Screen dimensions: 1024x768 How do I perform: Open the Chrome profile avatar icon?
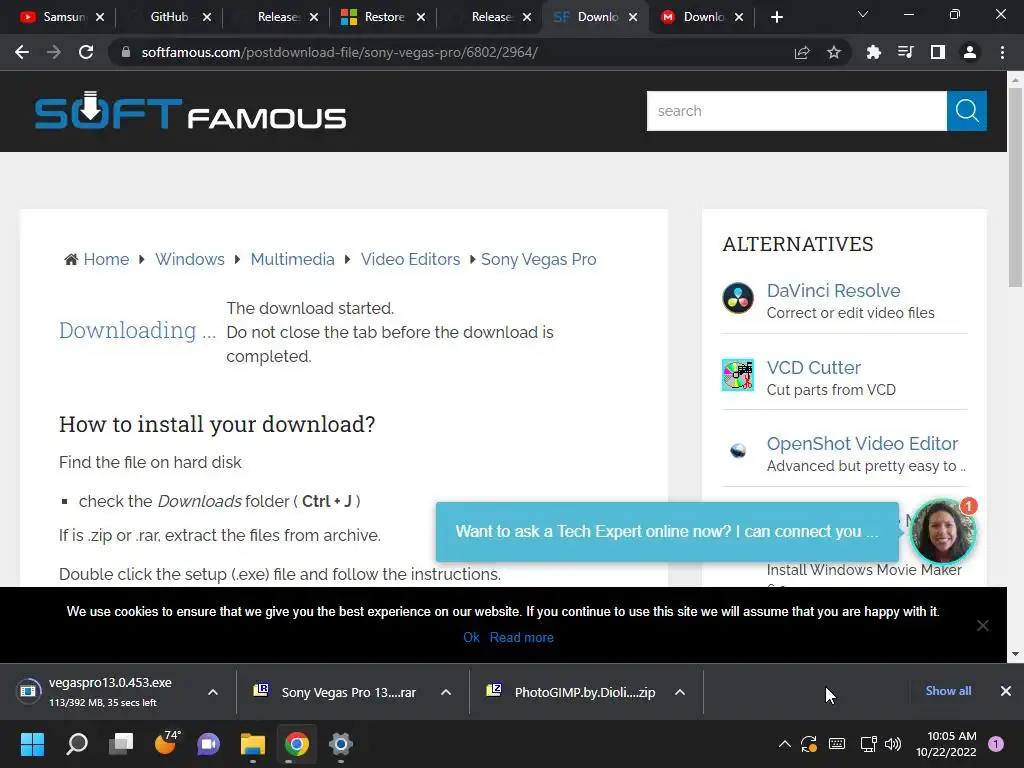(x=970, y=53)
